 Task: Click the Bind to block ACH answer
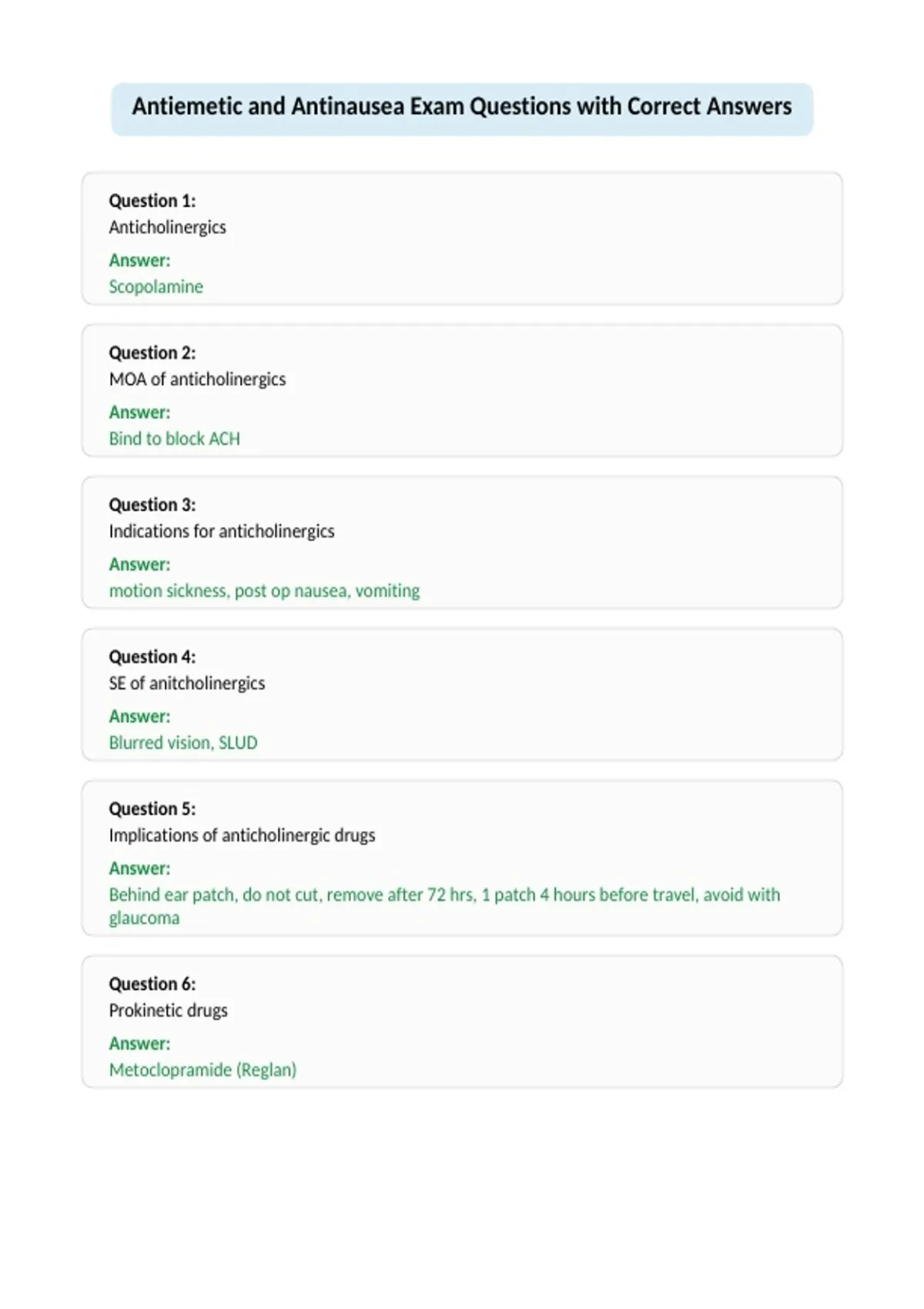(x=174, y=438)
